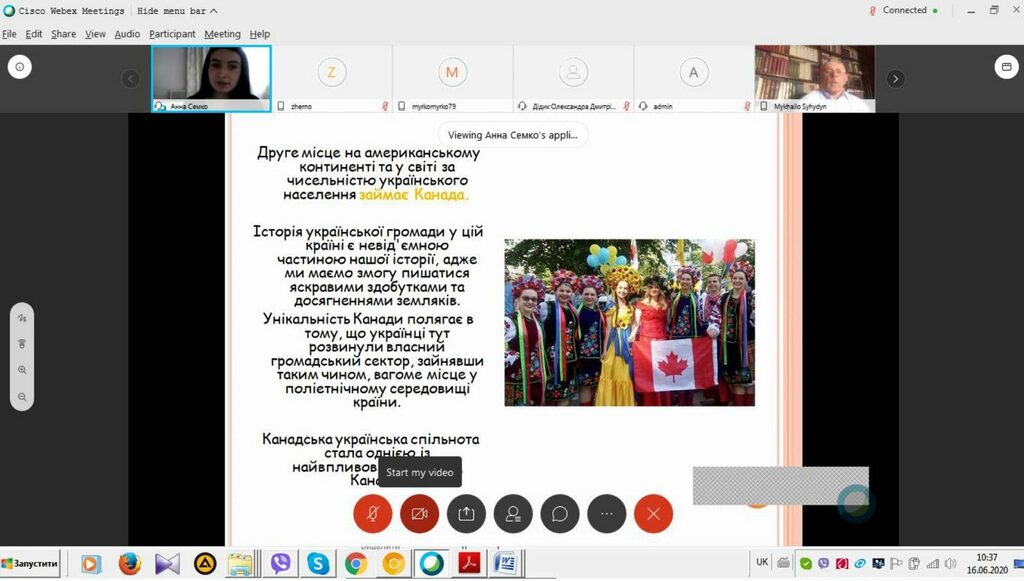Image resolution: width=1024 pixels, height=581 pixels.
Task: Start my video with the camera button
Action: click(419, 513)
